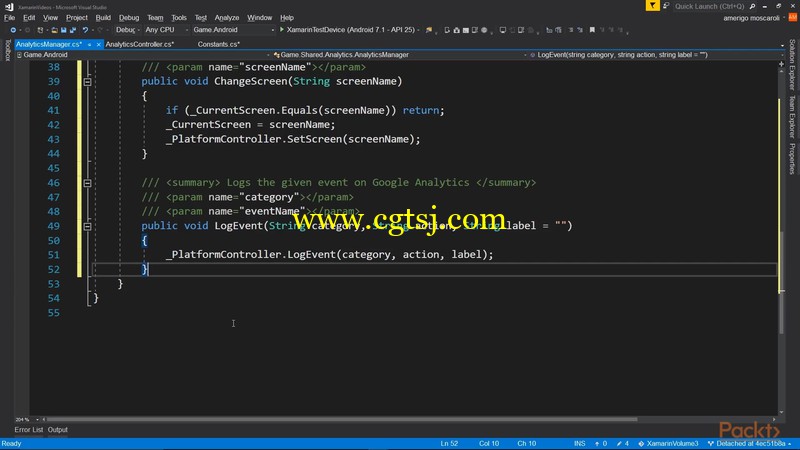Open the Edit menu
Image resolution: width=800 pixels, height=450 pixels.
point(29,18)
